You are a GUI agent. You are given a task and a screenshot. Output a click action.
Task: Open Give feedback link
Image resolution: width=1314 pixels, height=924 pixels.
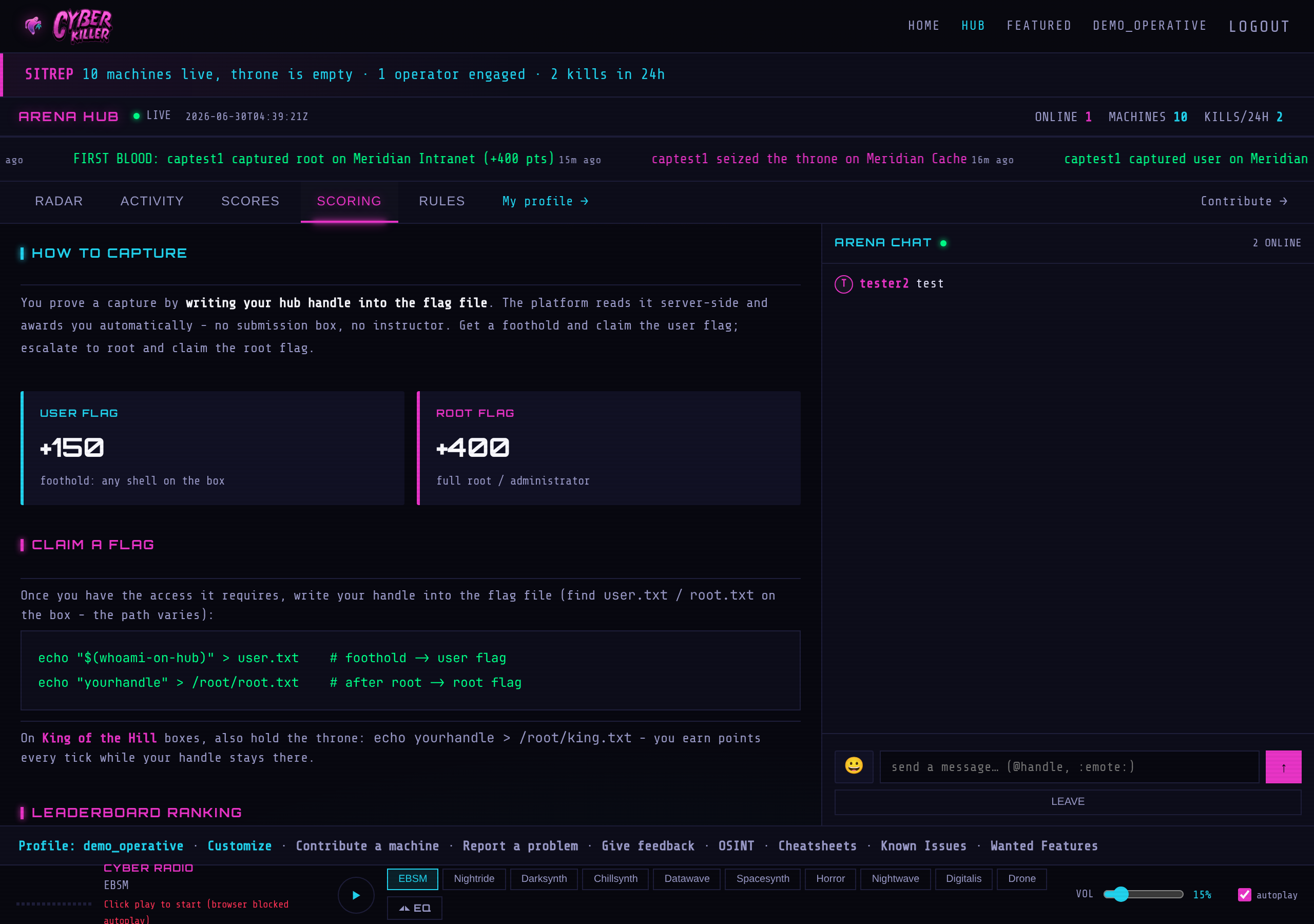pos(648,846)
